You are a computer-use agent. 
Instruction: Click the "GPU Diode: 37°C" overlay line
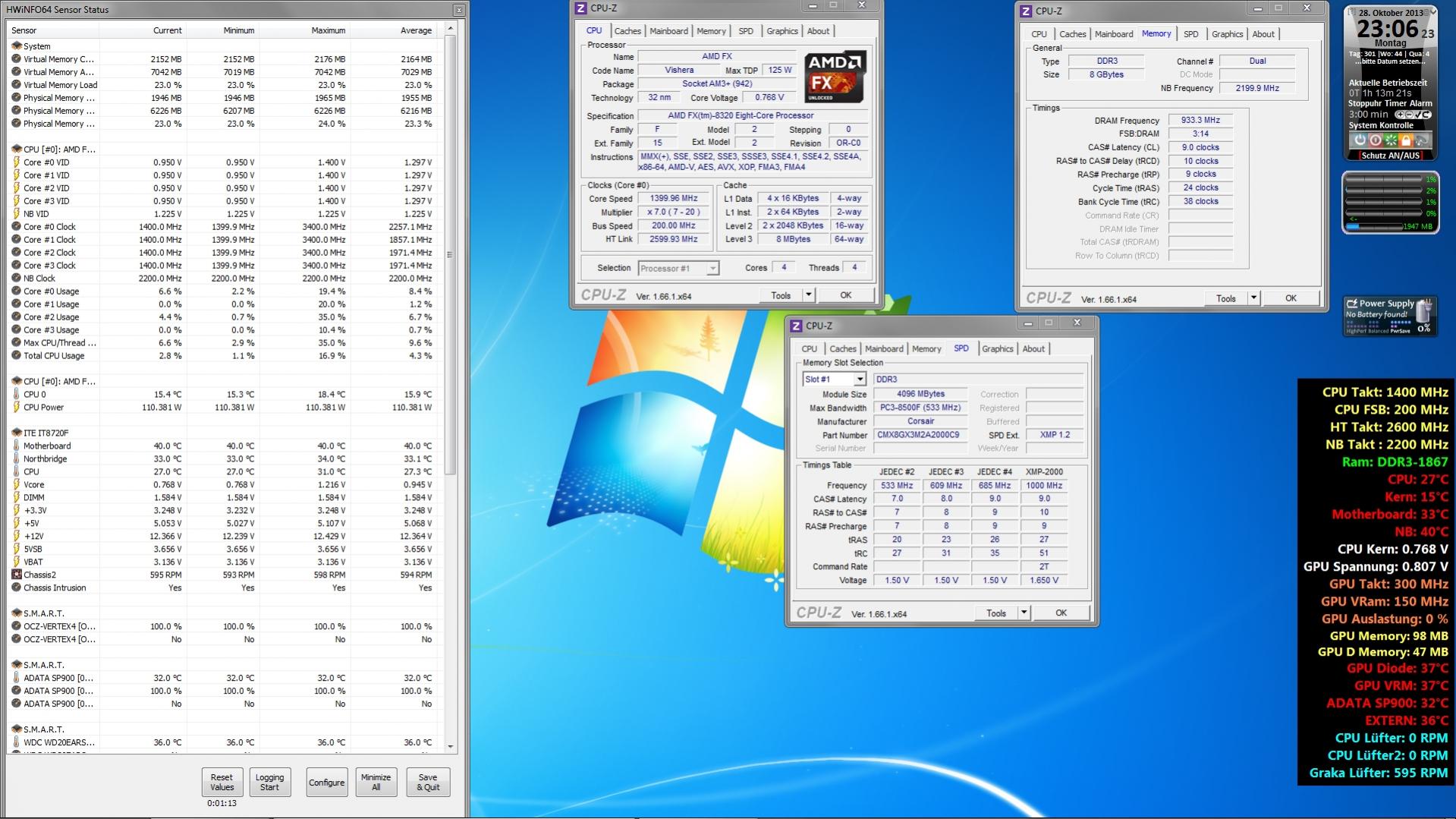[1398, 669]
